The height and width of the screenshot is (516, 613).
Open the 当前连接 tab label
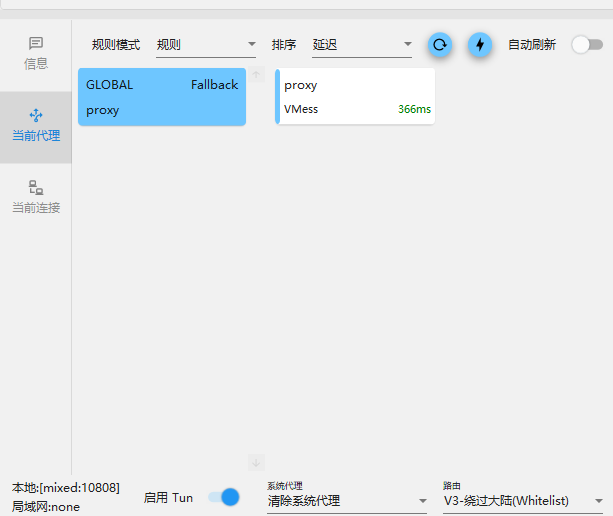36,208
